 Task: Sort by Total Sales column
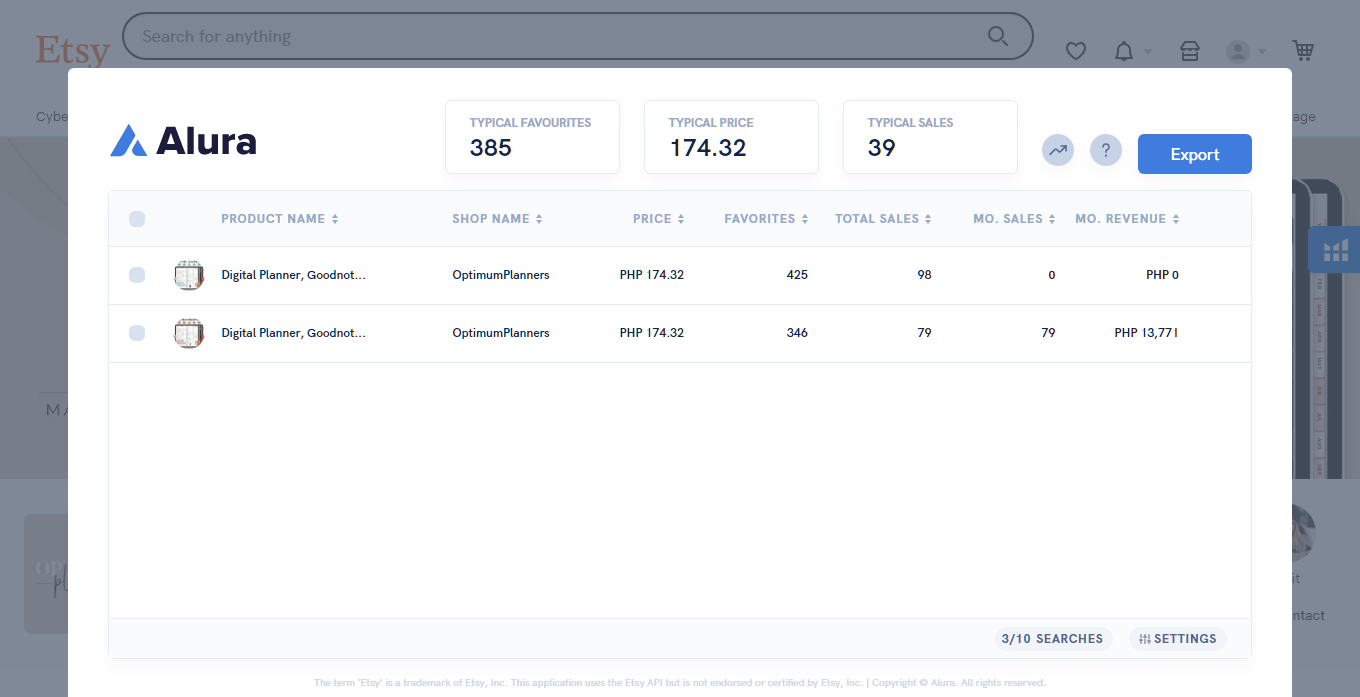(883, 219)
